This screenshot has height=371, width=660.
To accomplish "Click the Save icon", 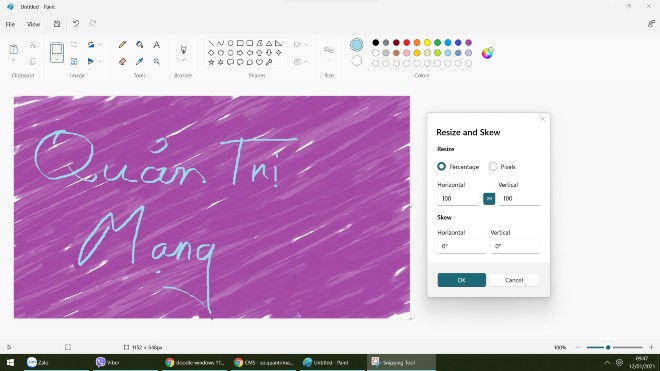I will point(57,24).
